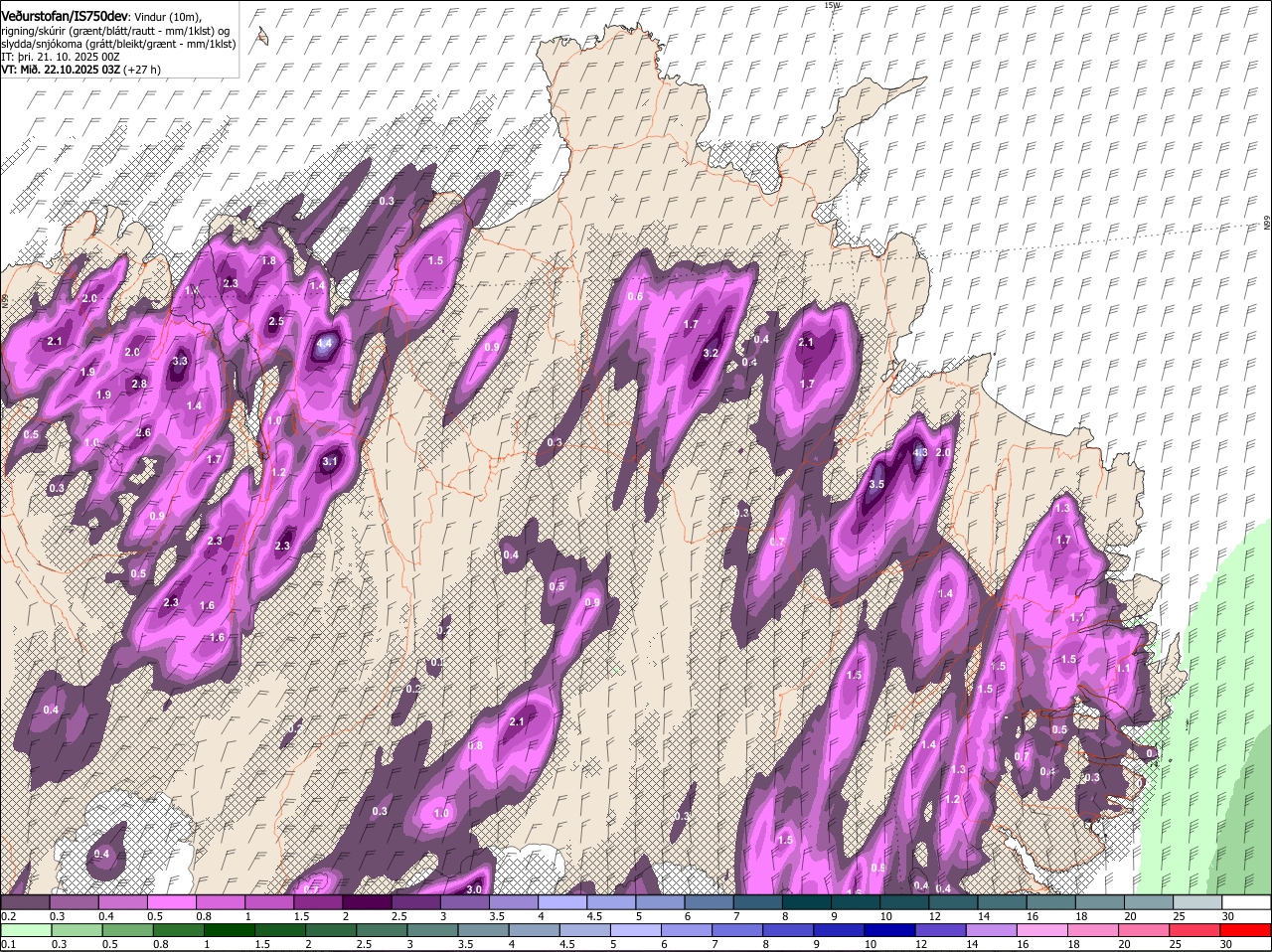The image size is (1272, 952).
Task: Pick the upper scale swatch between 2.5 and 3
Action: pos(415,902)
